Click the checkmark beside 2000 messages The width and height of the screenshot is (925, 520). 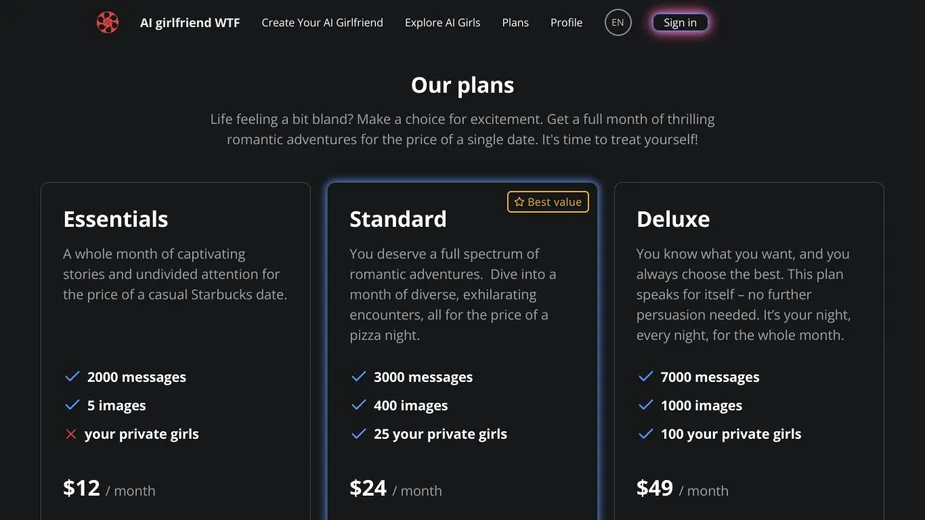72,377
